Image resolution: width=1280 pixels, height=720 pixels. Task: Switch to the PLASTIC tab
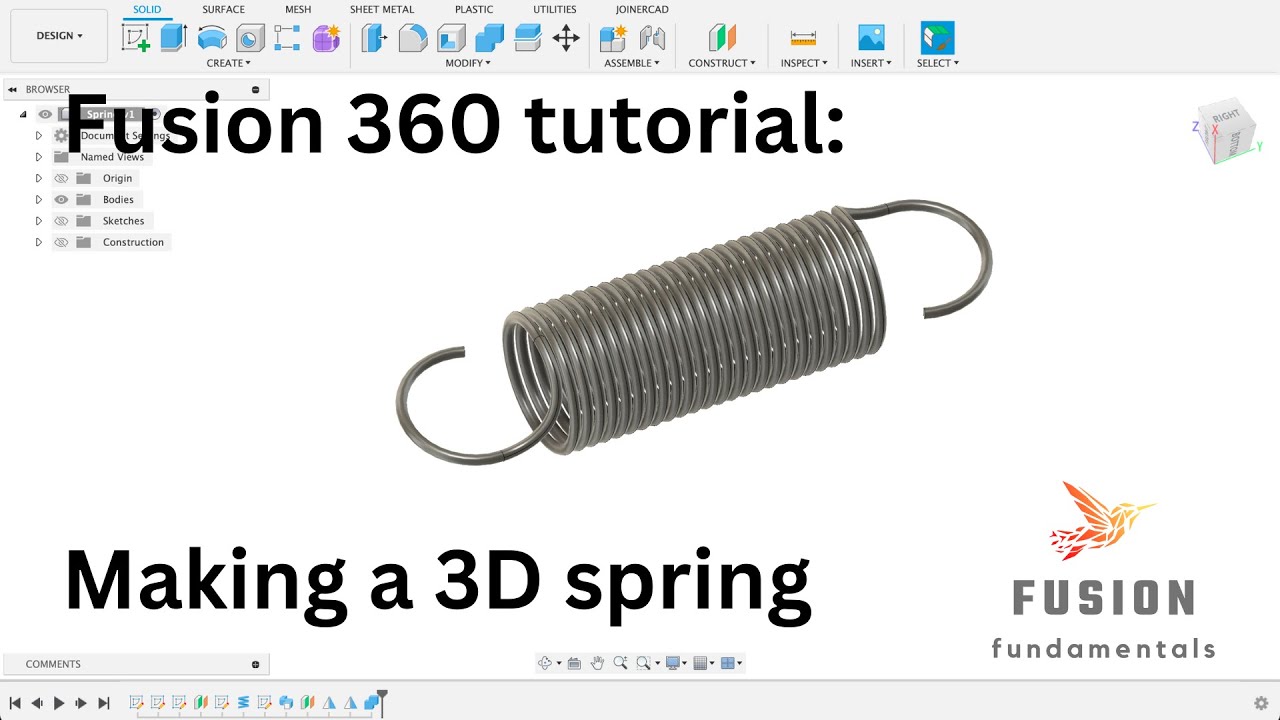pos(474,9)
